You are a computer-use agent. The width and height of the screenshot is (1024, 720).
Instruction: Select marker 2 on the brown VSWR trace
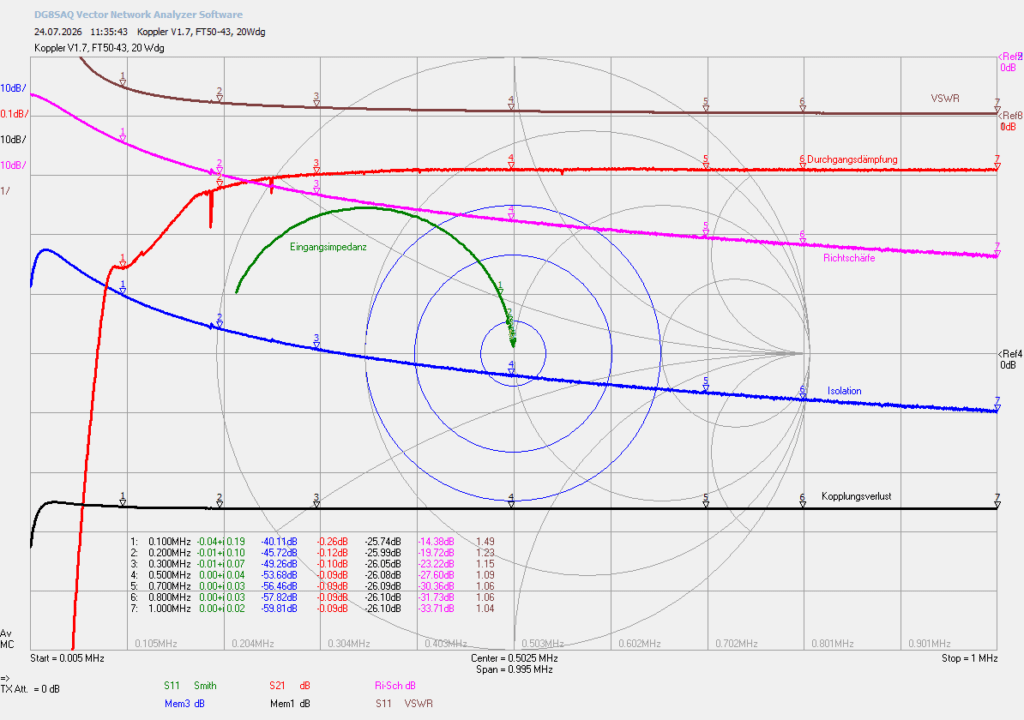[x=219, y=95]
